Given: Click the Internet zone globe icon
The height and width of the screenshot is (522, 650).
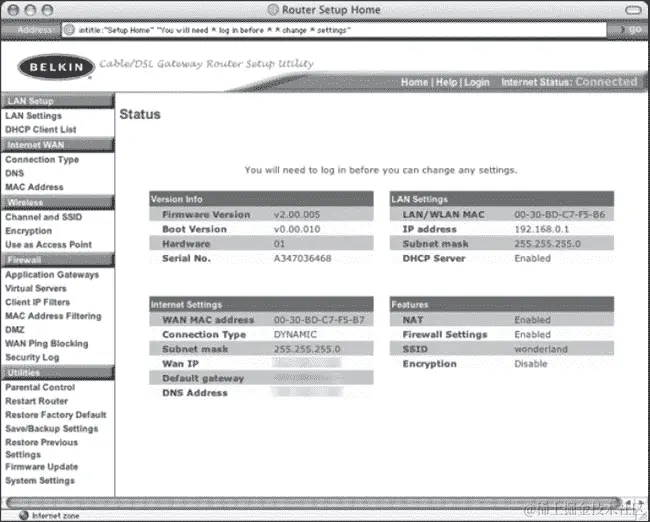Looking at the screenshot, I should point(24,515).
